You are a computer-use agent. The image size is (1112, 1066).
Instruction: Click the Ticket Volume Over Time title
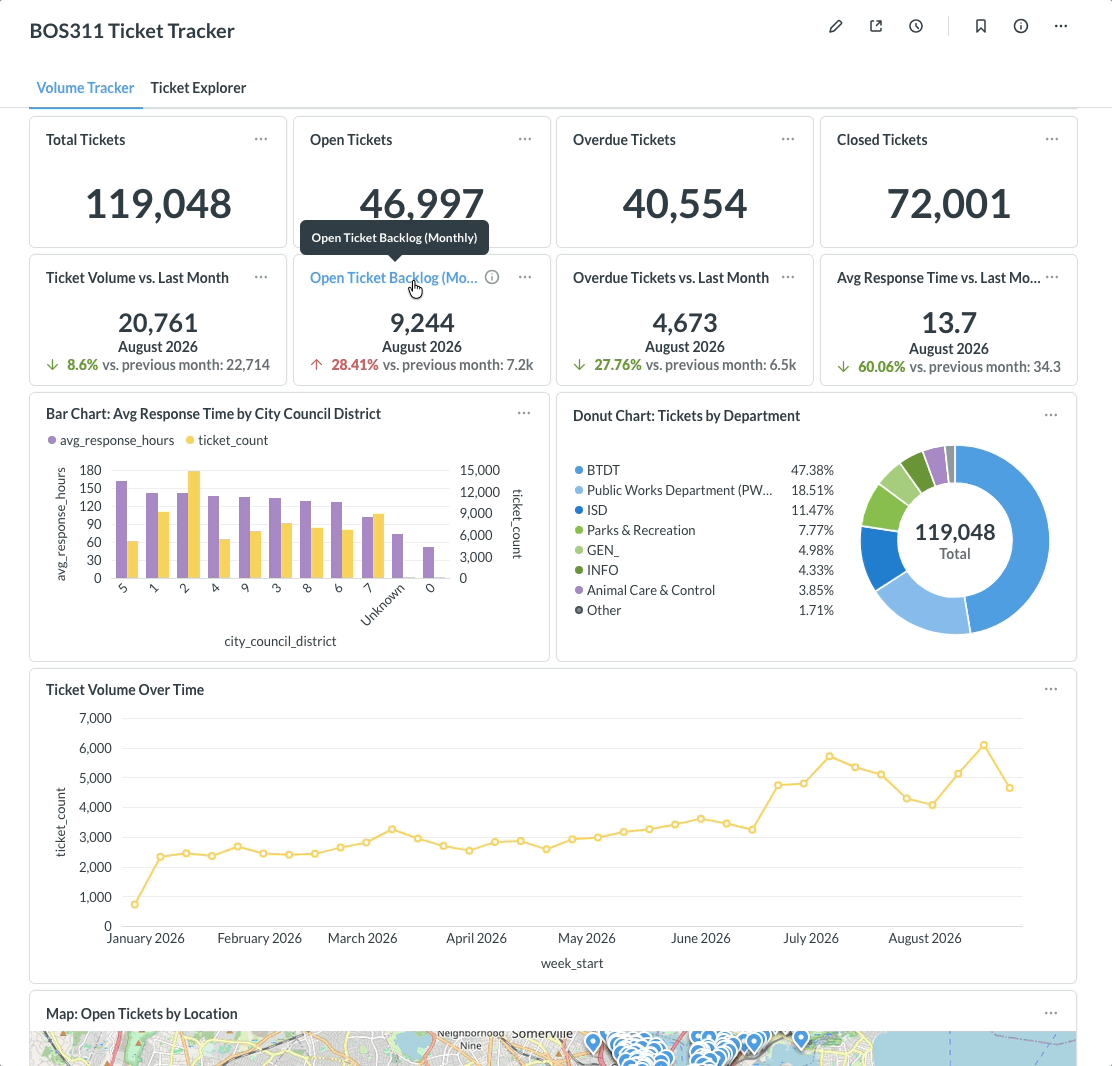pos(125,690)
